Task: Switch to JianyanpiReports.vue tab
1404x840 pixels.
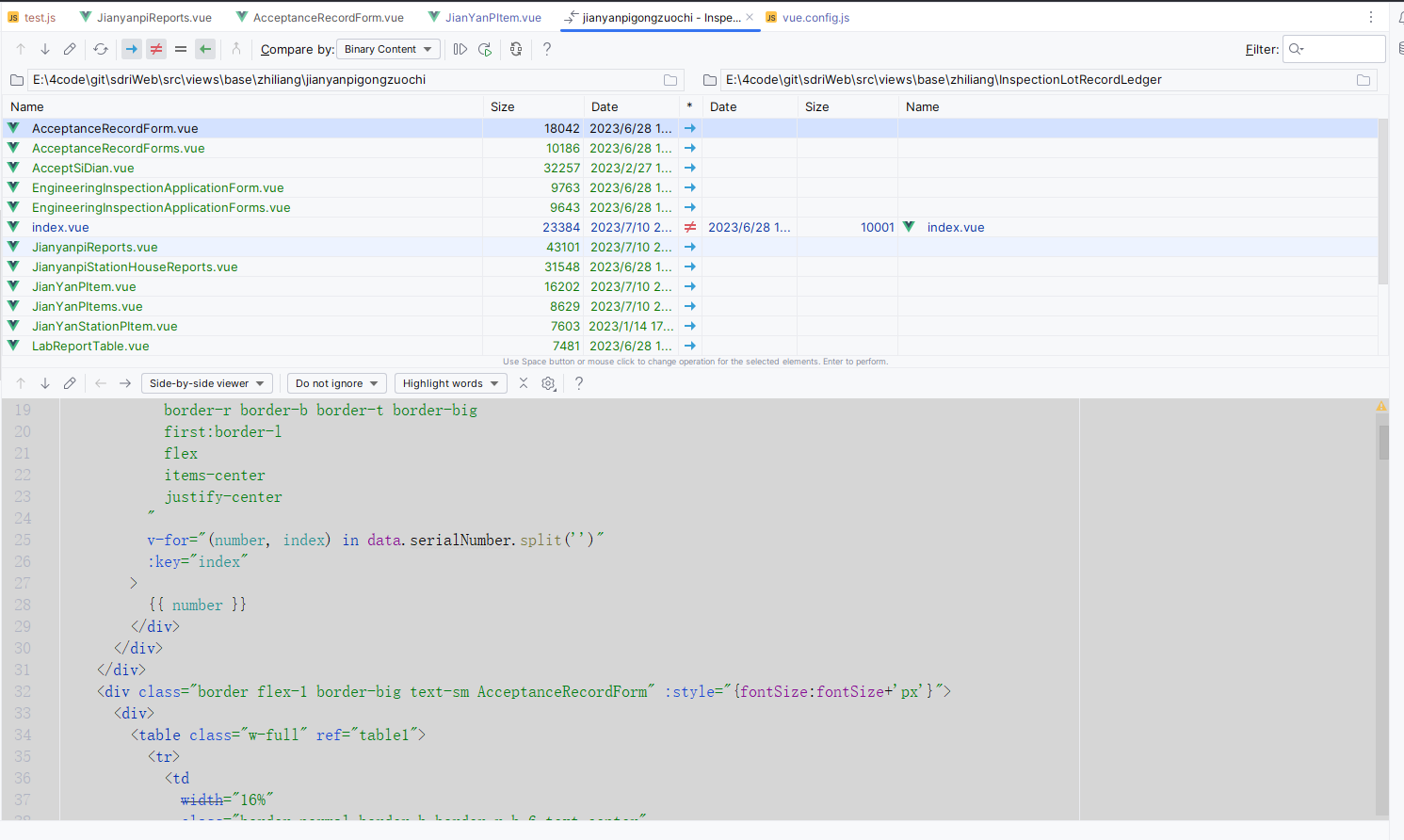Action: click(146, 17)
